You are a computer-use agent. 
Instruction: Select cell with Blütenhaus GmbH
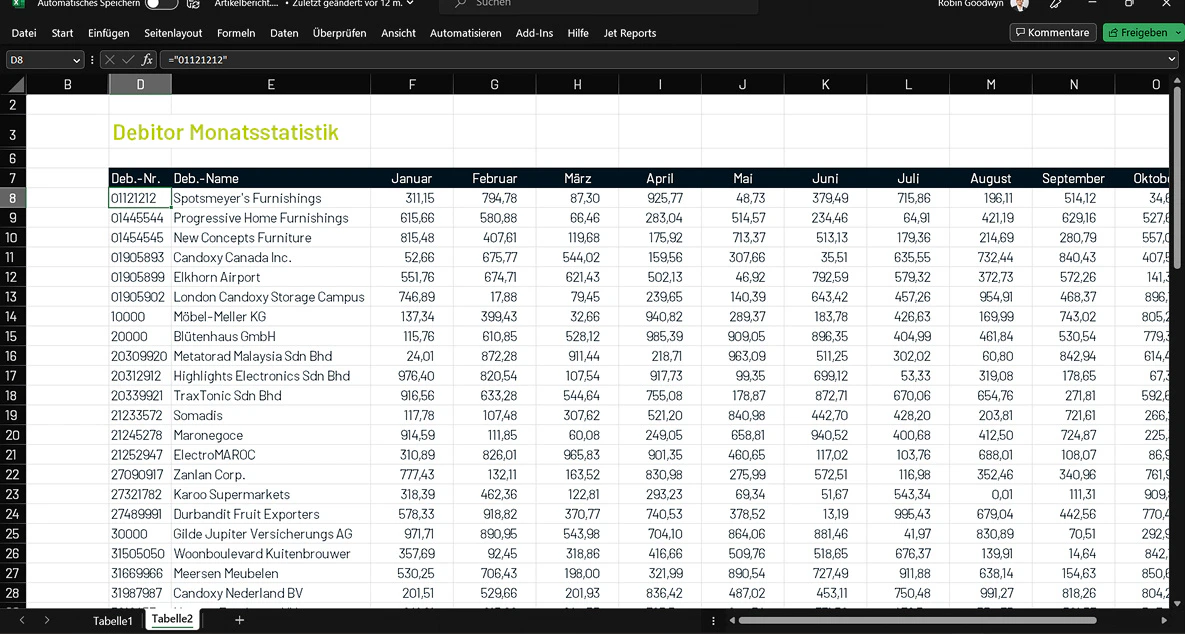271,336
